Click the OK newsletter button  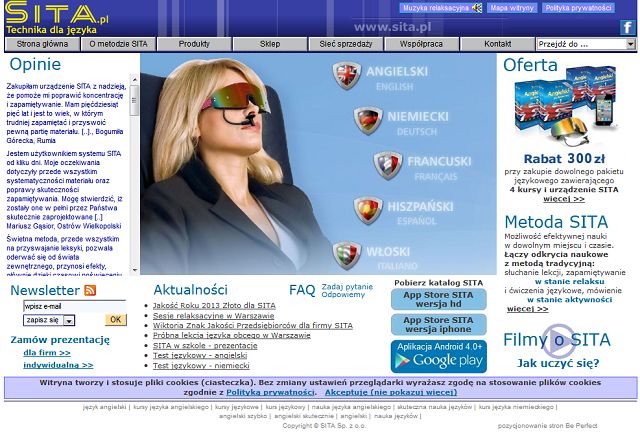[116, 320]
